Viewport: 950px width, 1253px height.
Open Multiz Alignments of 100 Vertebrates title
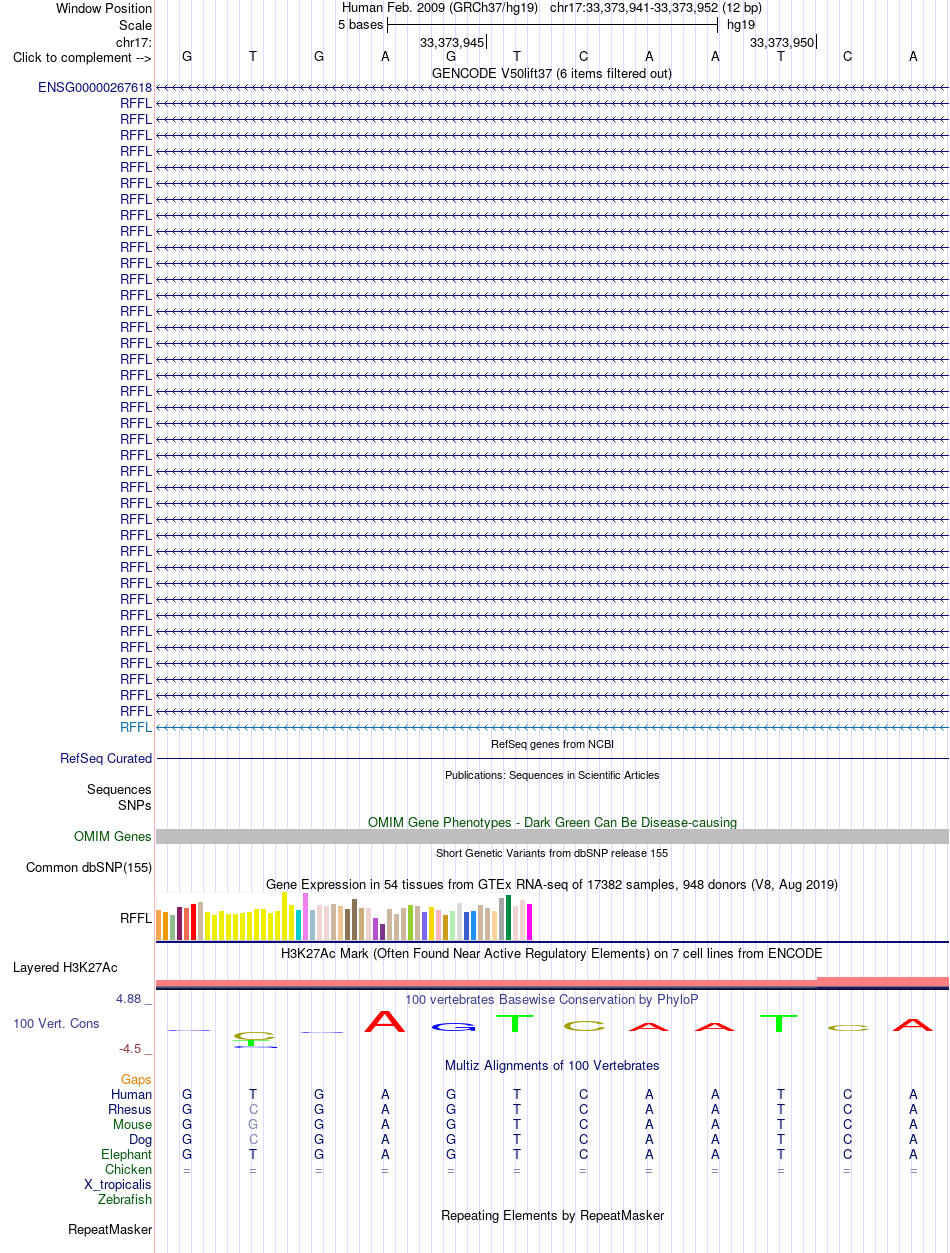552,1065
